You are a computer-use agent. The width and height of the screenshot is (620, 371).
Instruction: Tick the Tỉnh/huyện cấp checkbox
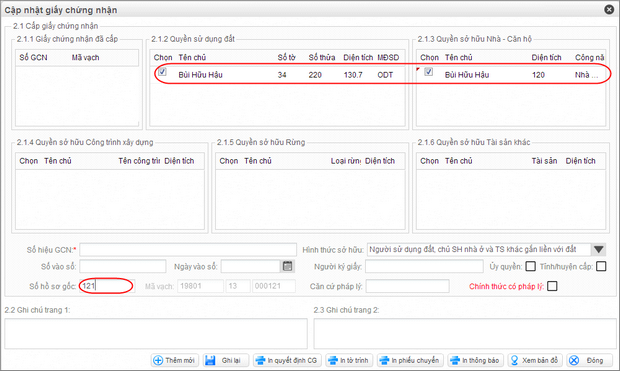601,266
